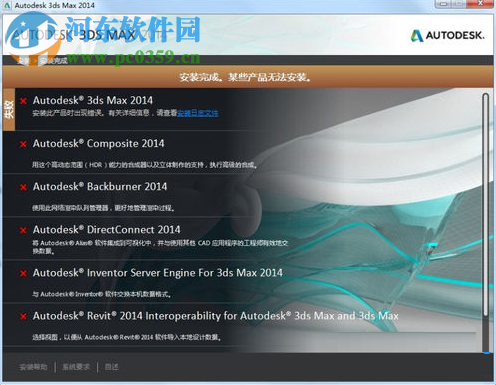Click the 安装完成 banner message
The width and height of the screenshot is (496, 385).
point(245,77)
